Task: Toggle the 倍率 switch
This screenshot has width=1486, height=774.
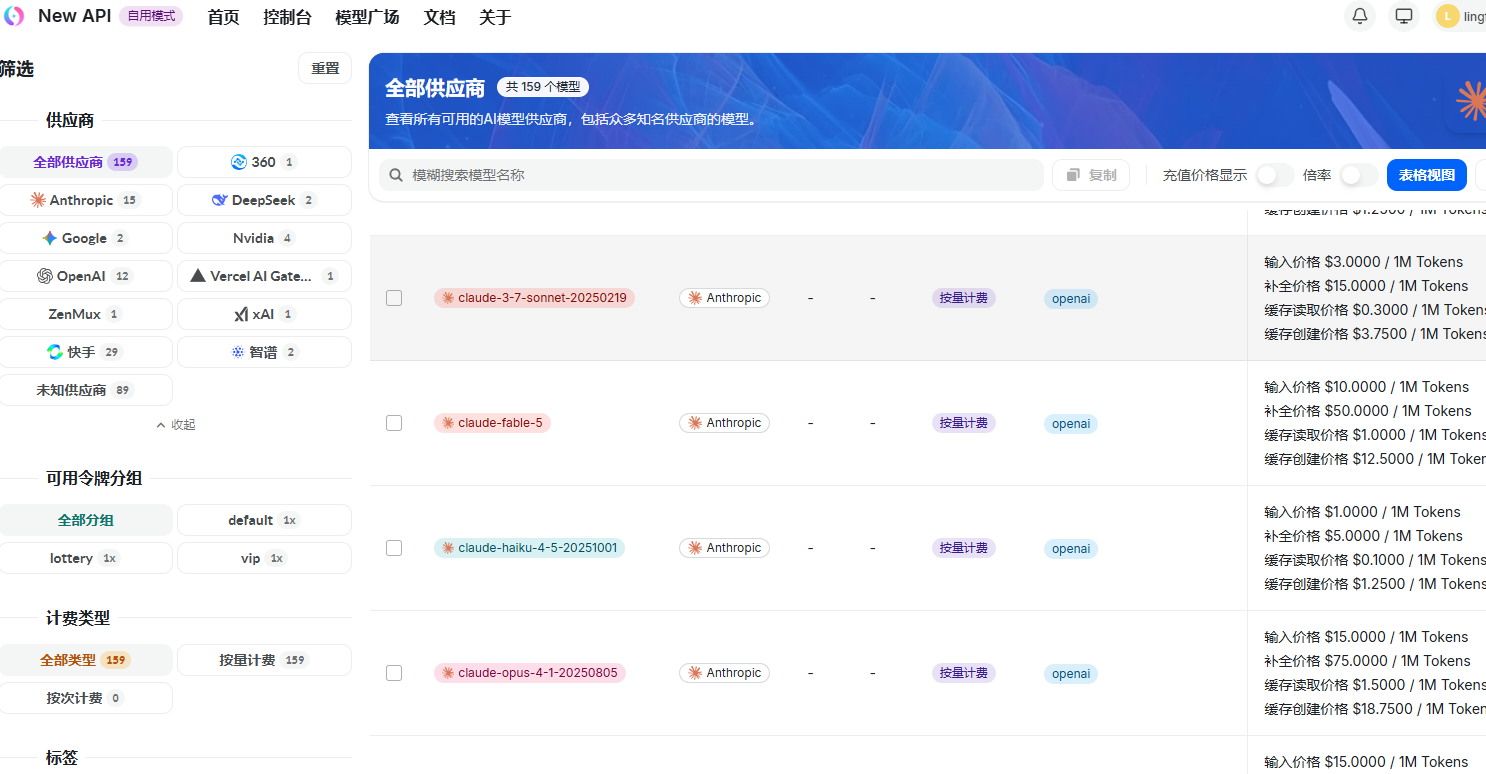Action: 1359,175
